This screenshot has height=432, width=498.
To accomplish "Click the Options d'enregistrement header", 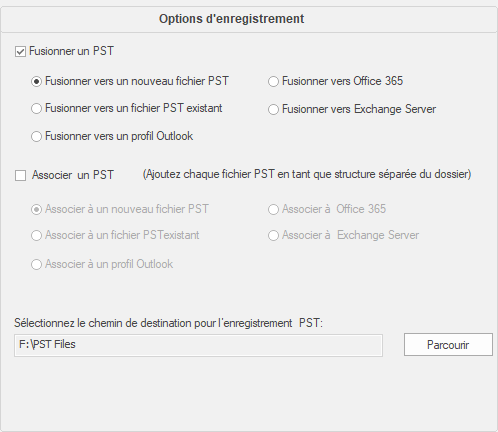I will pos(231,19).
